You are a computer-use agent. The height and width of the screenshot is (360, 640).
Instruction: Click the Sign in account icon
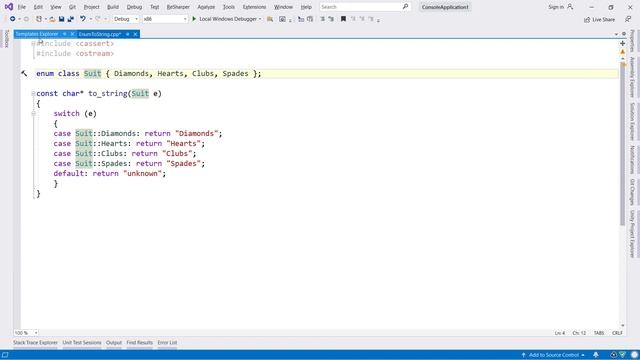tap(570, 7)
